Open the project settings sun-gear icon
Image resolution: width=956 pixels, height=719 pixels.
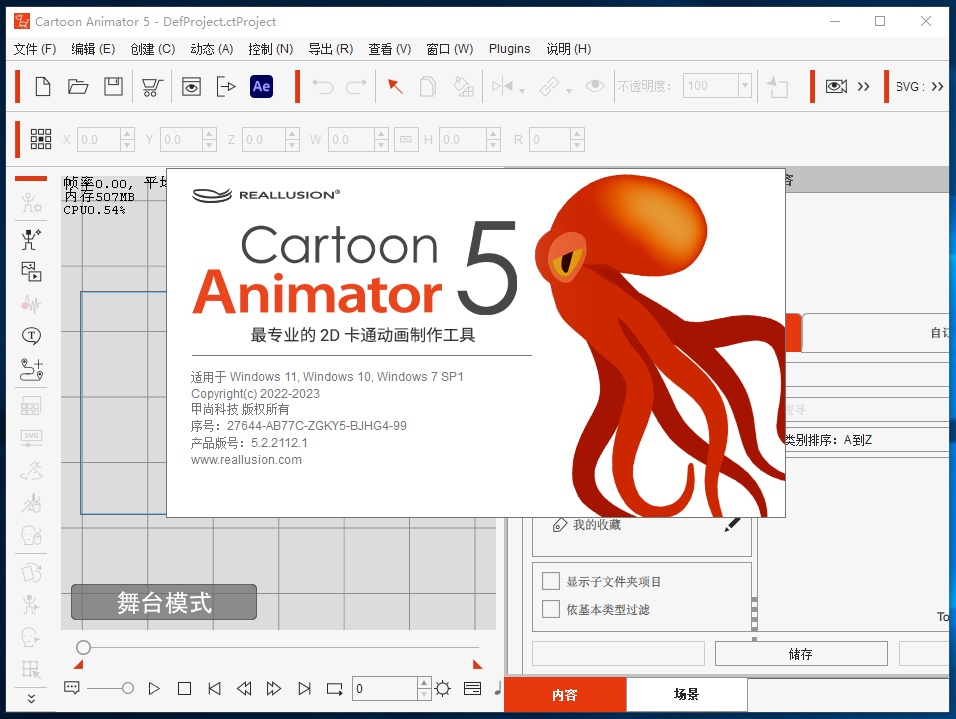pos(442,688)
